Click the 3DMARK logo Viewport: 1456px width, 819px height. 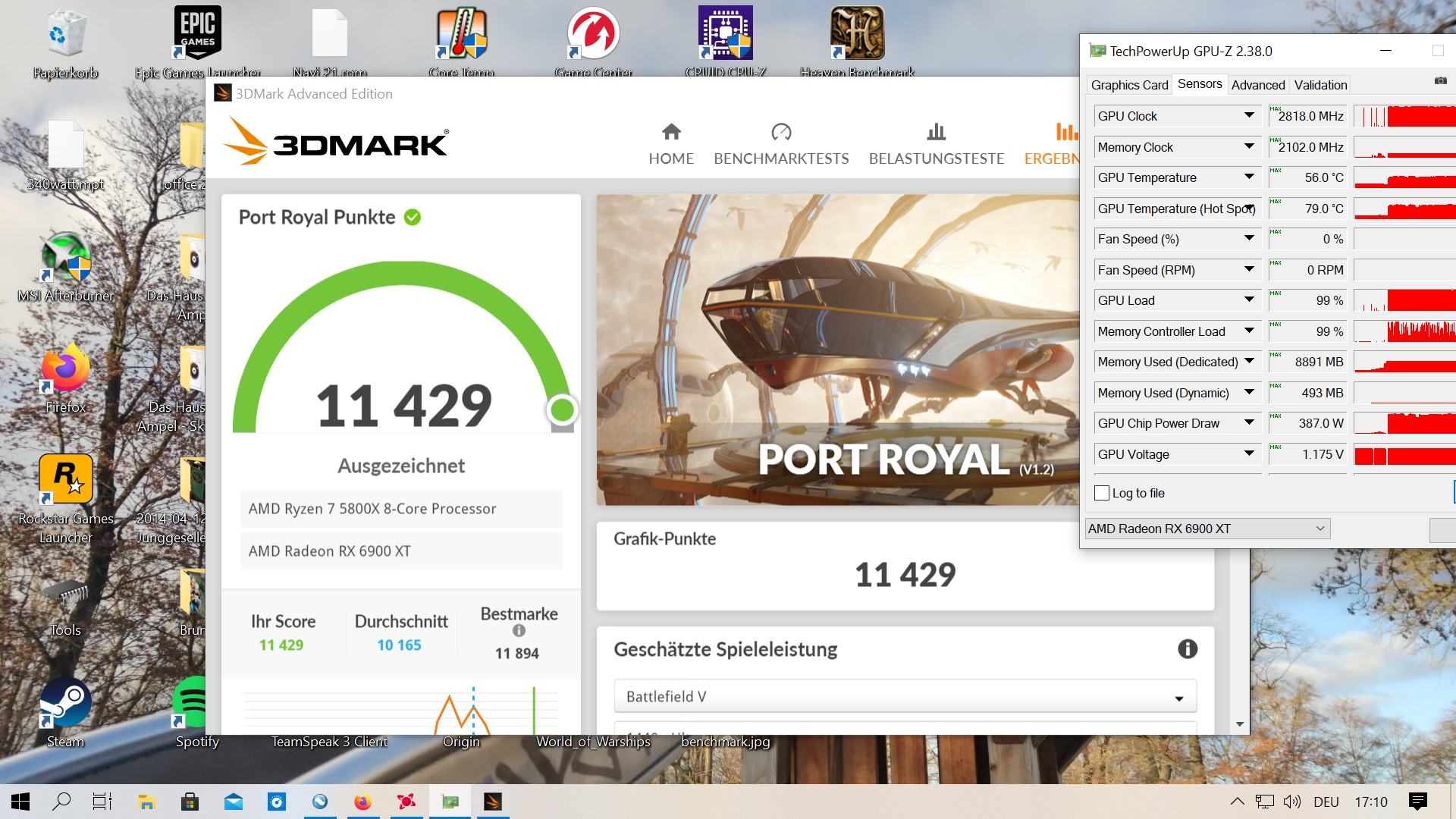(336, 140)
